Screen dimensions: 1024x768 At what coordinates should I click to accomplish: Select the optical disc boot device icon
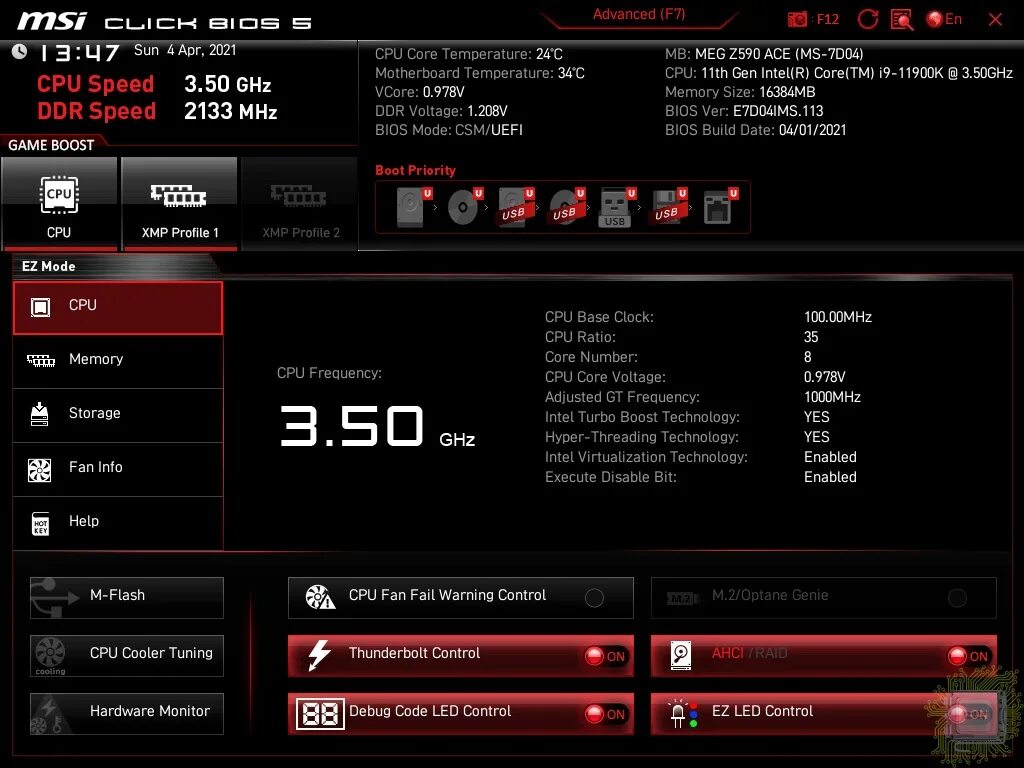point(464,207)
